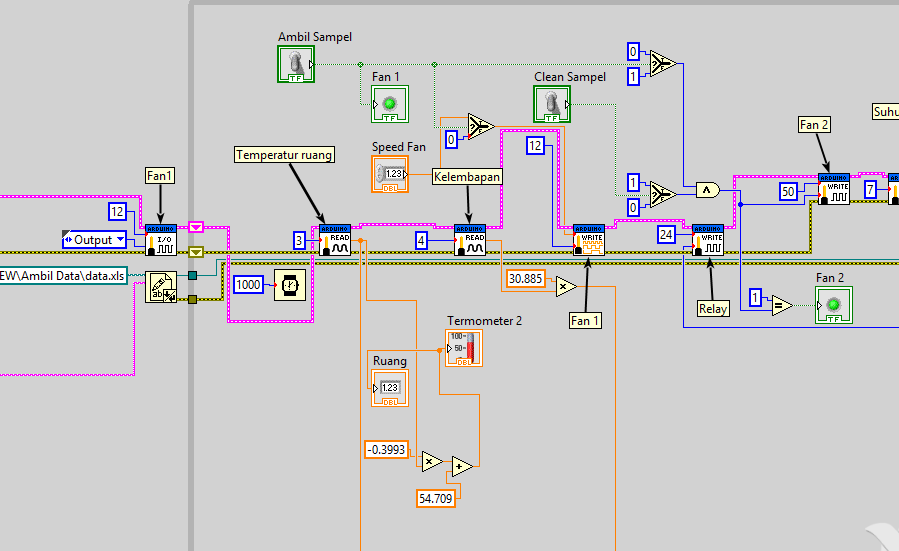The height and width of the screenshot is (551, 899).
Task: Toggle the Clean Sampel switch terminal
Action: (x=552, y=104)
